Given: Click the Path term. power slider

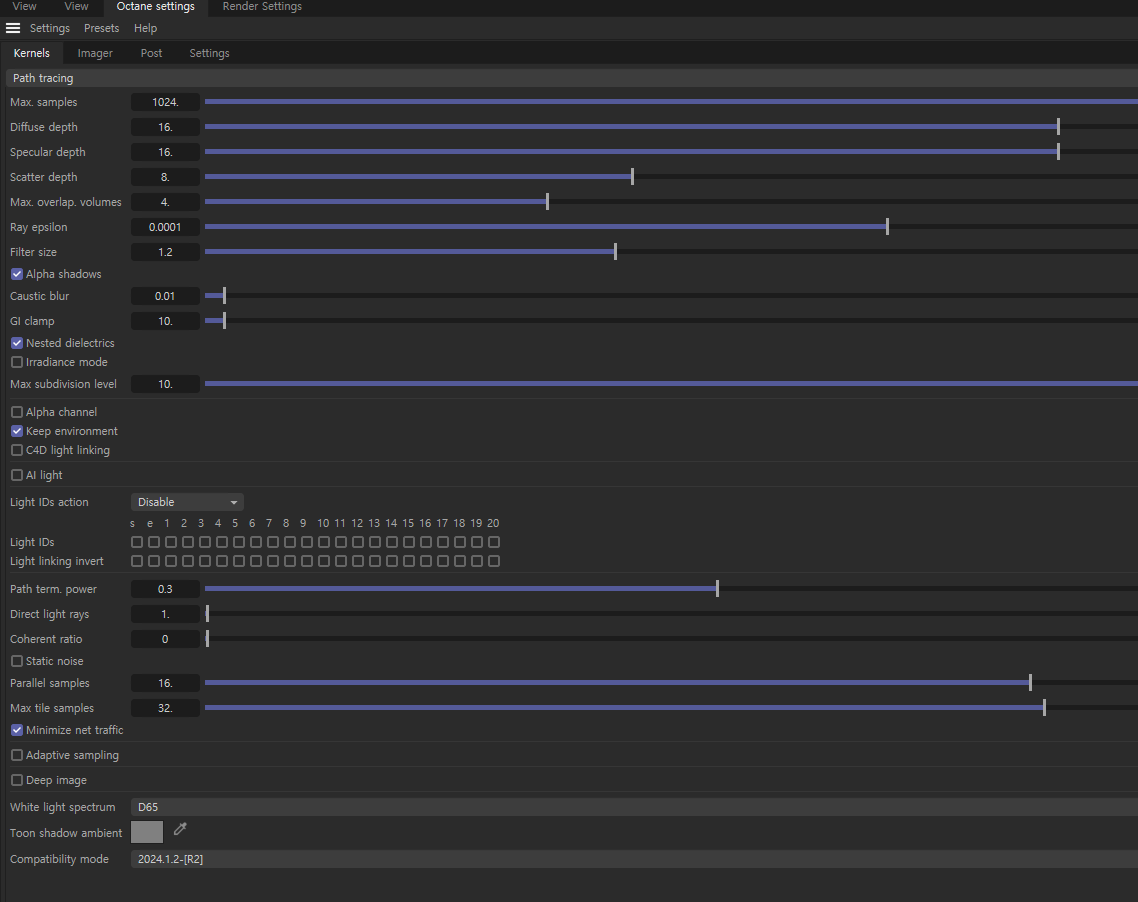Looking at the screenshot, I should (671, 589).
